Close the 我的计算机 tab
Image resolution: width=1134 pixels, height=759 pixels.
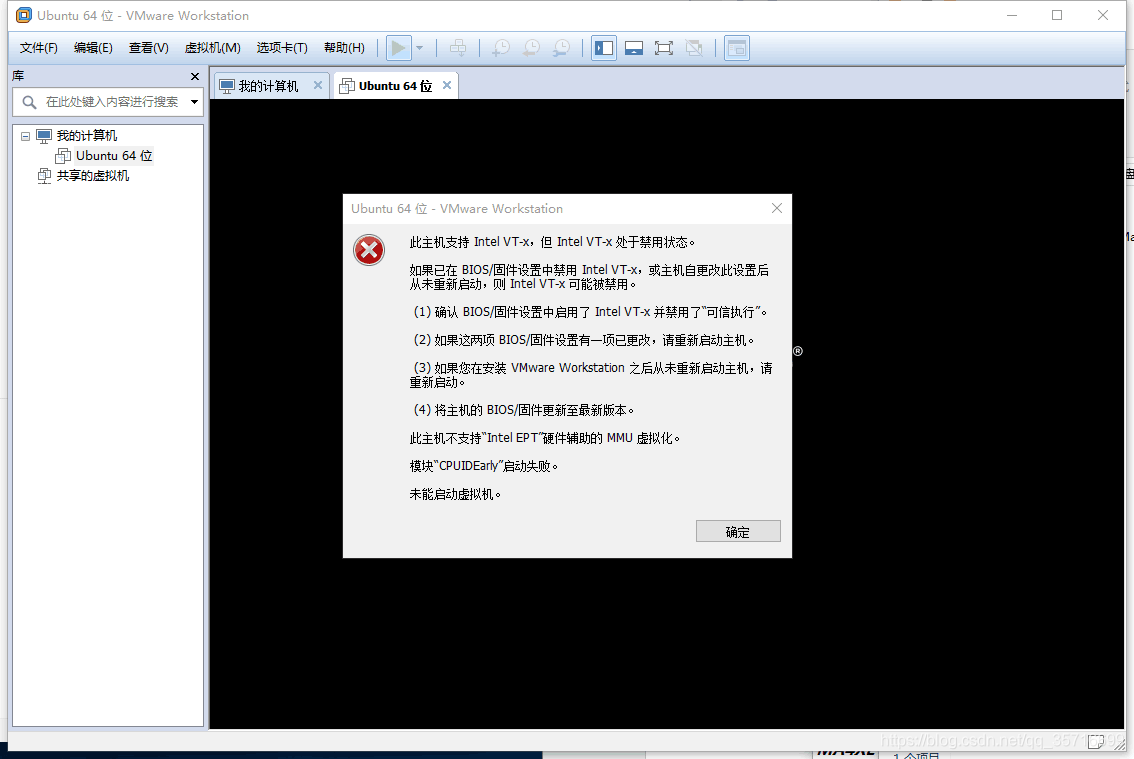pyautogui.click(x=317, y=85)
